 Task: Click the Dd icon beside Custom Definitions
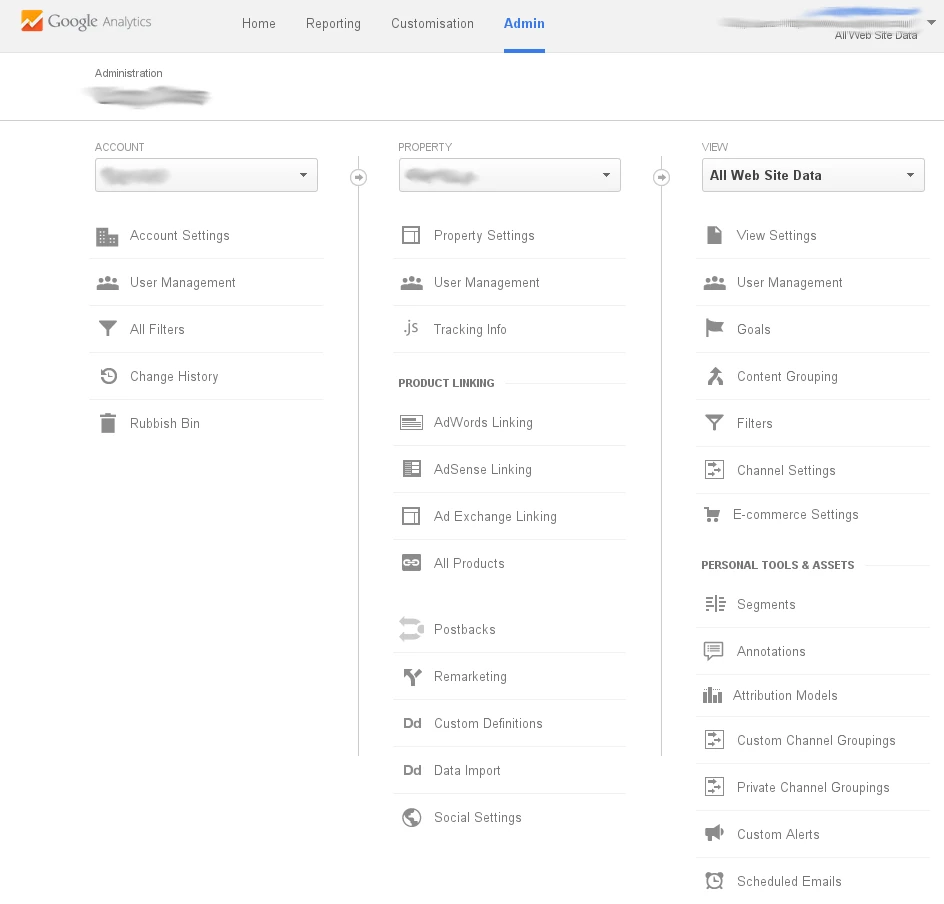click(412, 723)
